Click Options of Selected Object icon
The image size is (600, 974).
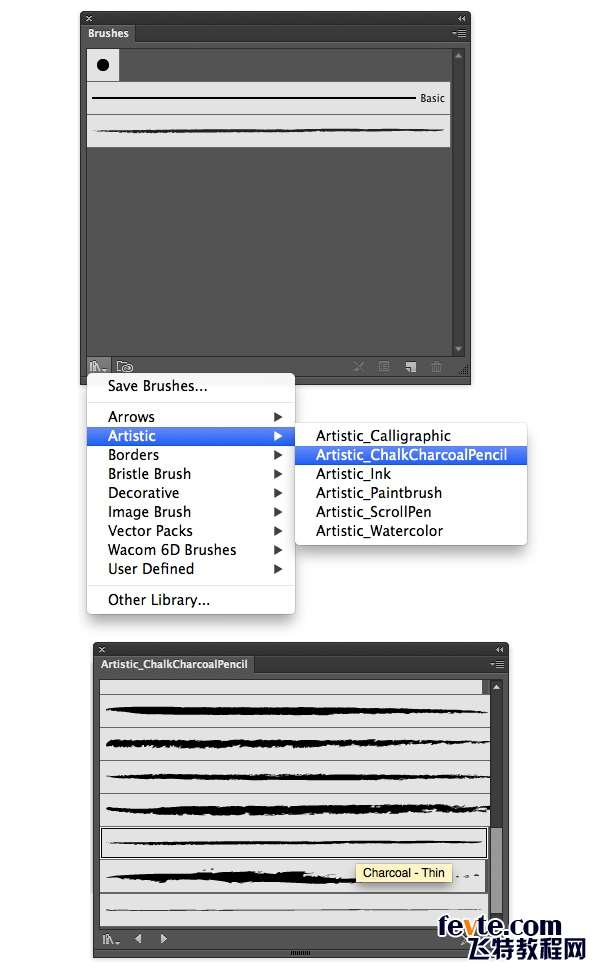click(x=384, y=366)
